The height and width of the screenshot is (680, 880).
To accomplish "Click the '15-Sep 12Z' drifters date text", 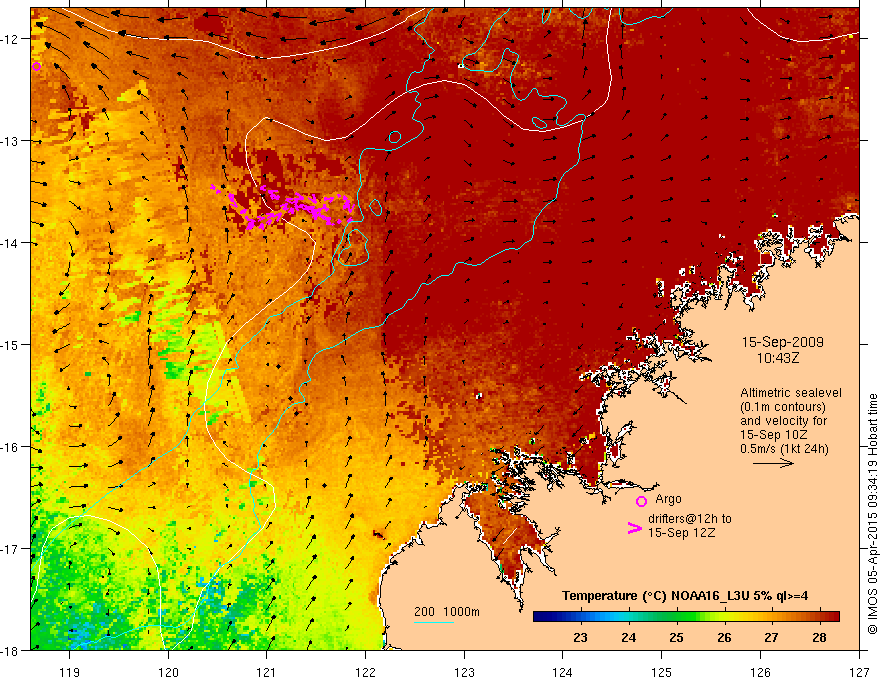I will [681, 533].
